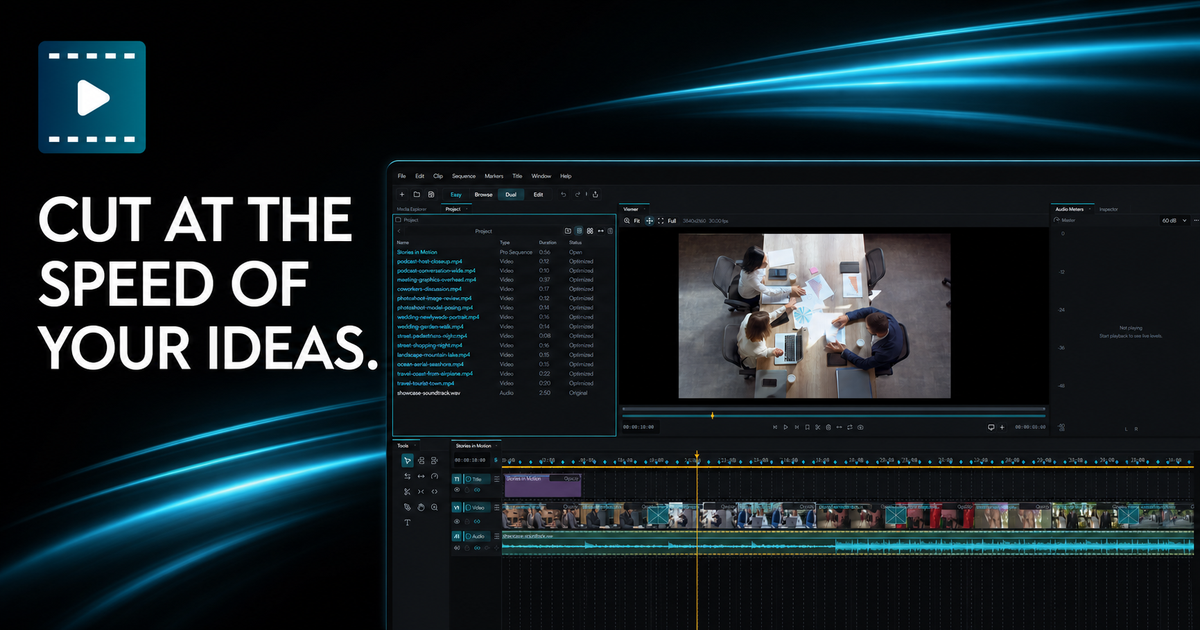Switch Project panel to grid view icon
The height and width of the screenshot is (630, 1200).
tap(590, 231)
